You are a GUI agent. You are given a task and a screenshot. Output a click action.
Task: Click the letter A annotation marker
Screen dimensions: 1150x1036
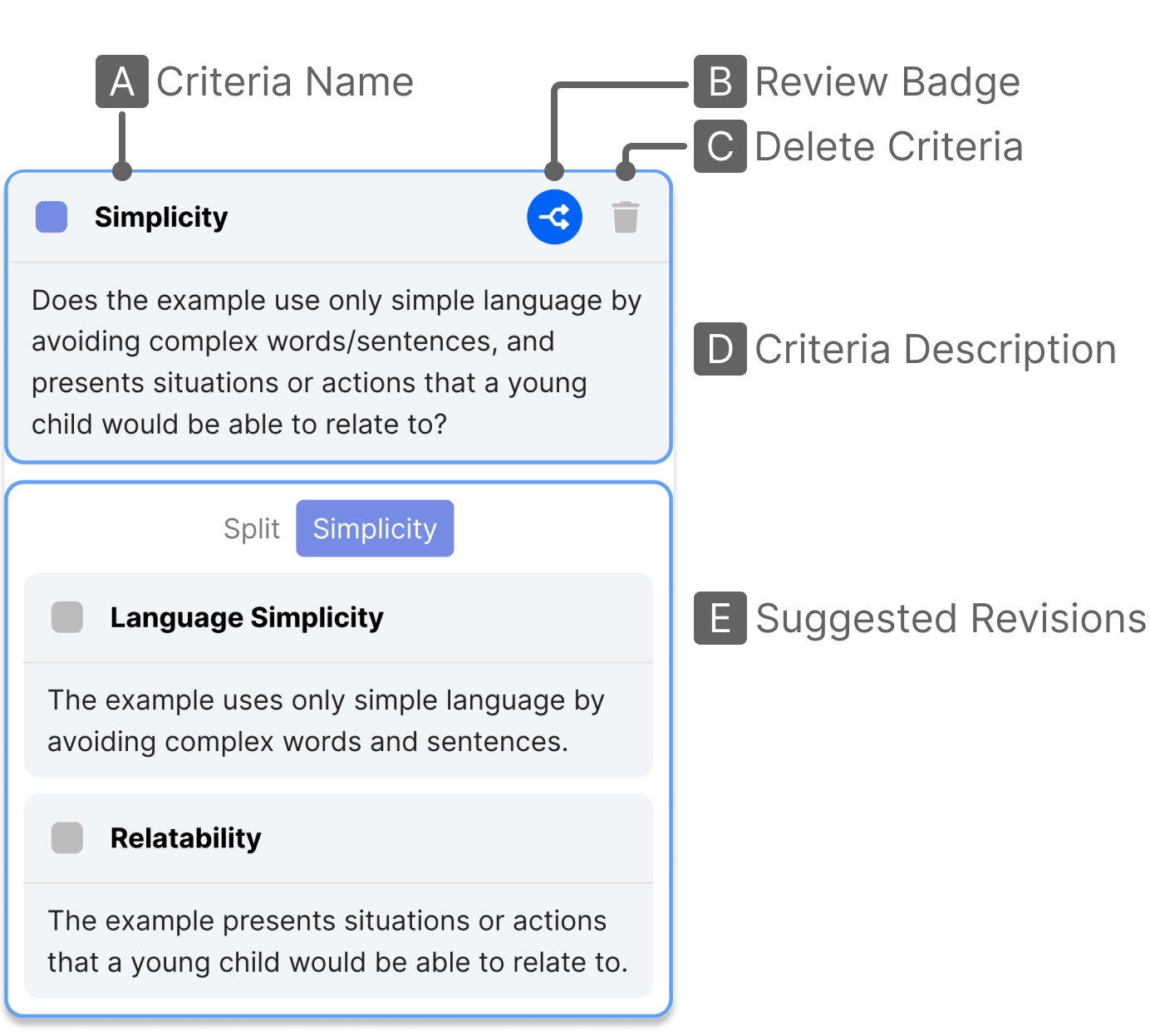pos(122,81)
